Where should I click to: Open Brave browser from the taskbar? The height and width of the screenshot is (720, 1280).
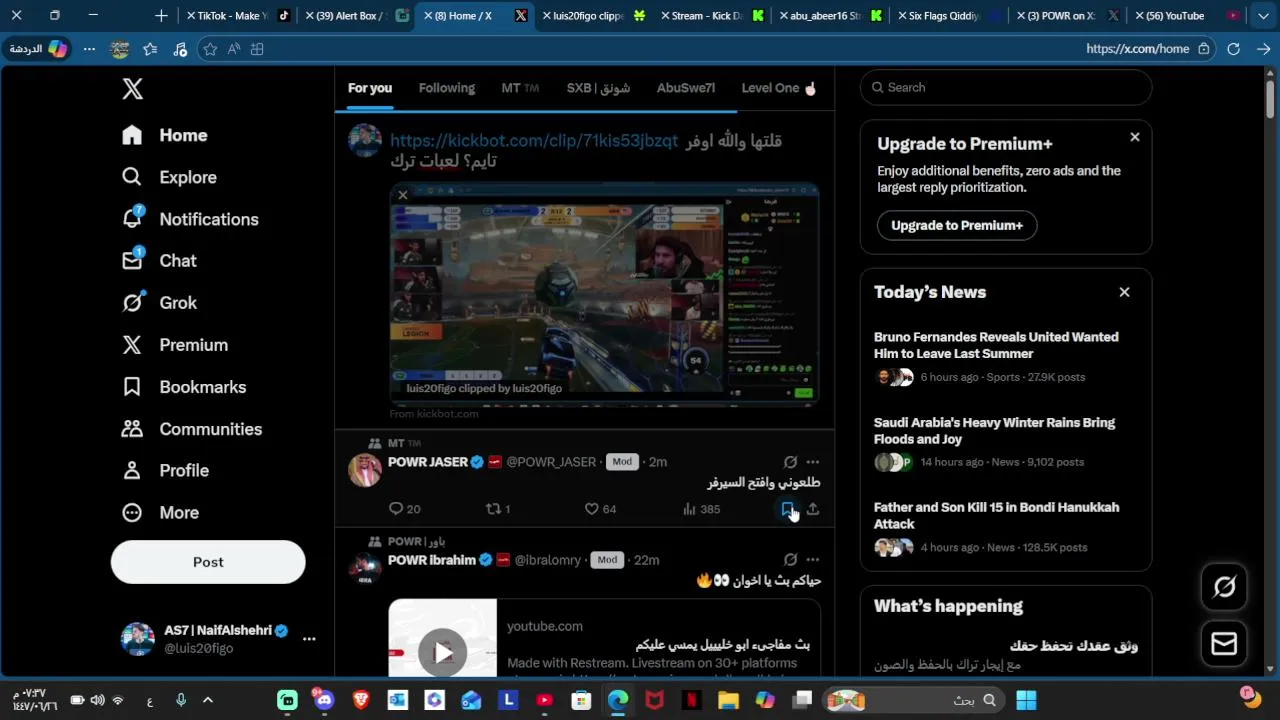pyautogui.click(x=360, y=700)
